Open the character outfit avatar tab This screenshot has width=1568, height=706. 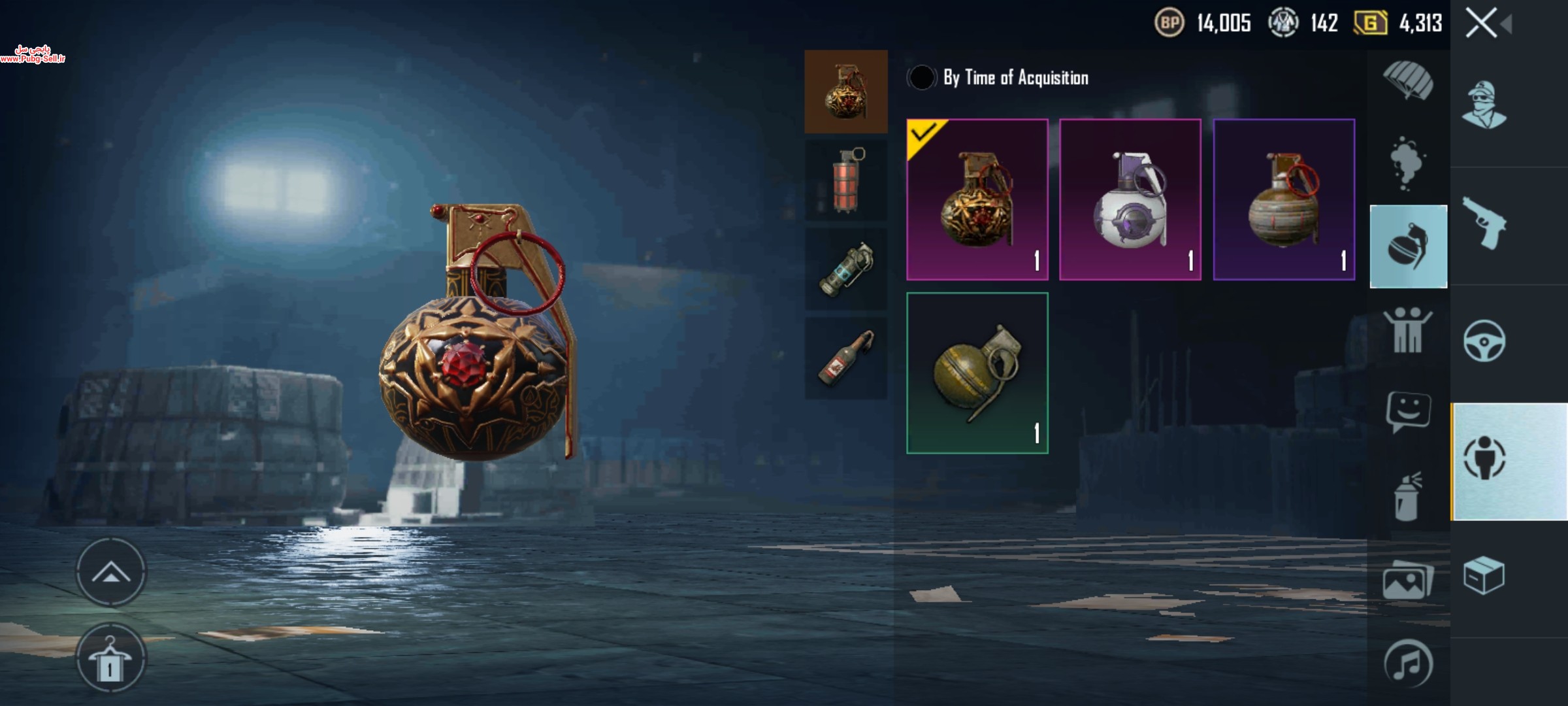(1484, 105)
